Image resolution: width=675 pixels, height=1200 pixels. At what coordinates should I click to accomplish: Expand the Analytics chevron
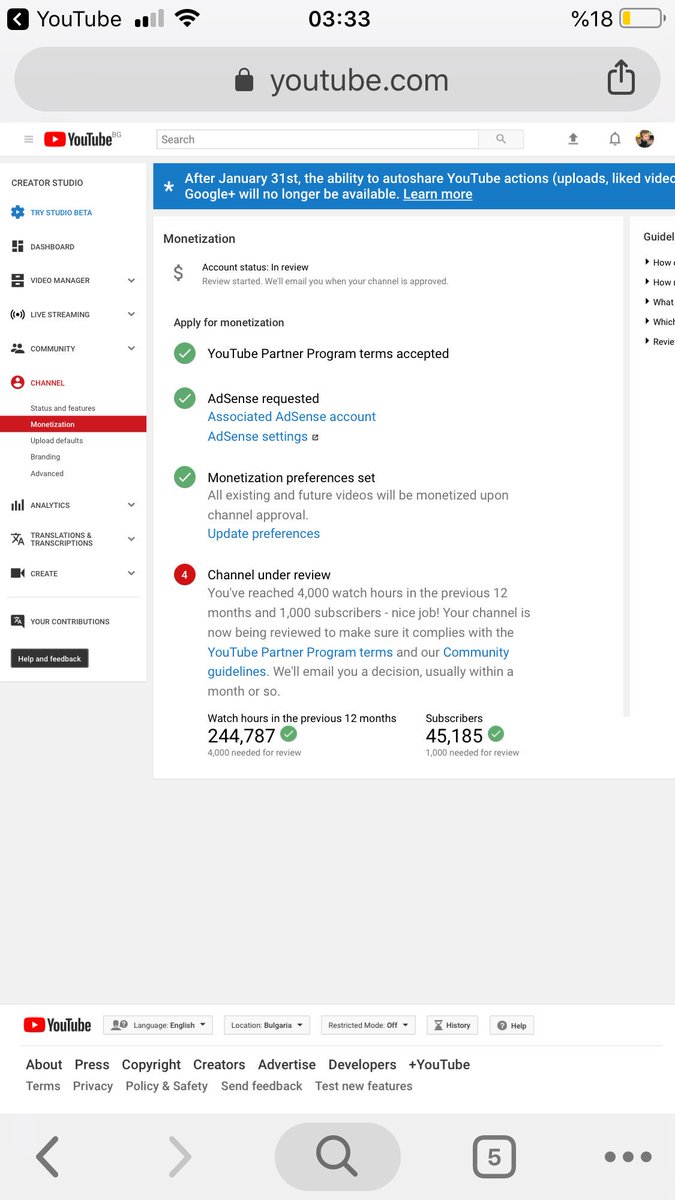click(131, 506)
